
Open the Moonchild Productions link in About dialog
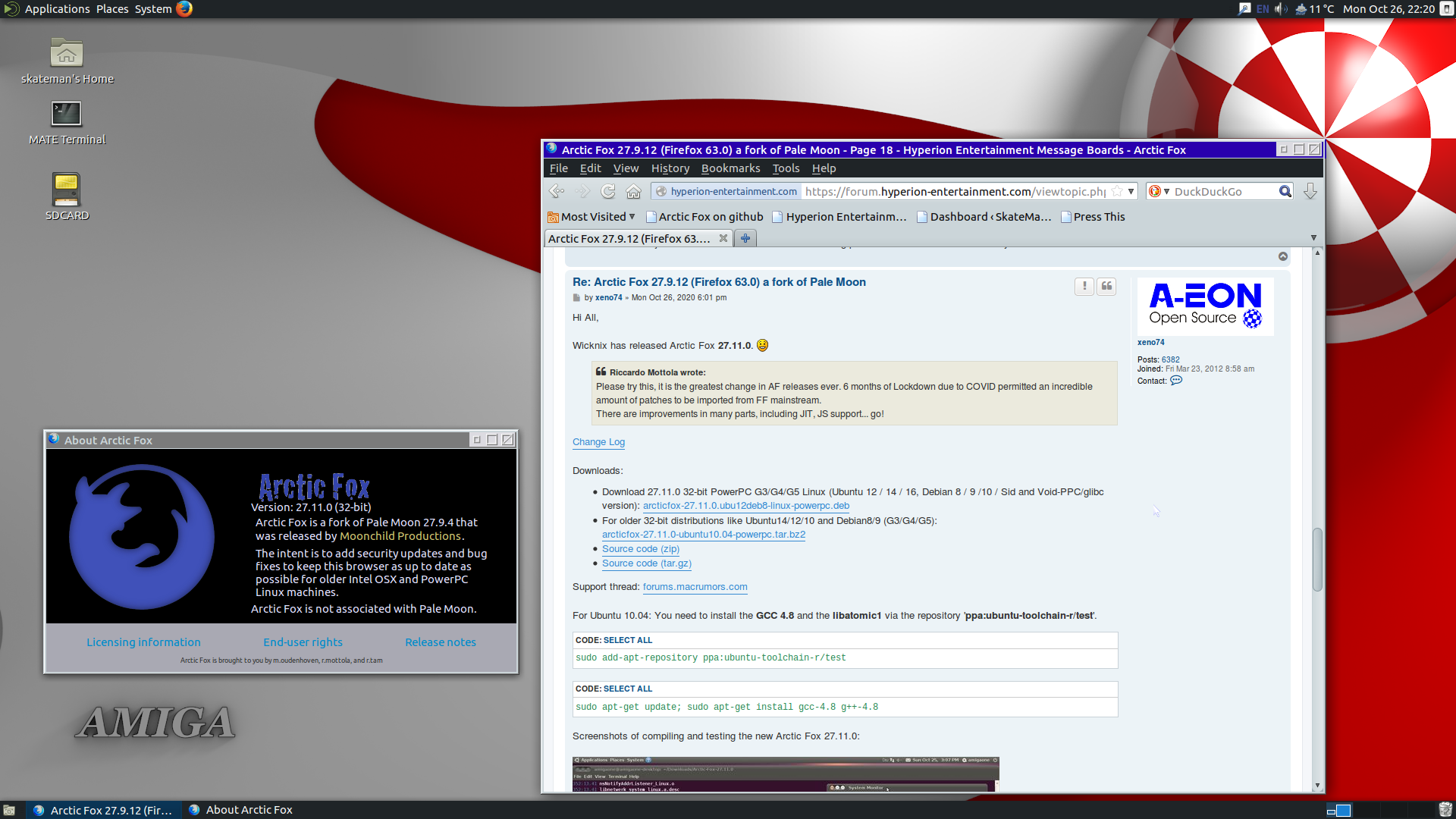pos(400,536)
